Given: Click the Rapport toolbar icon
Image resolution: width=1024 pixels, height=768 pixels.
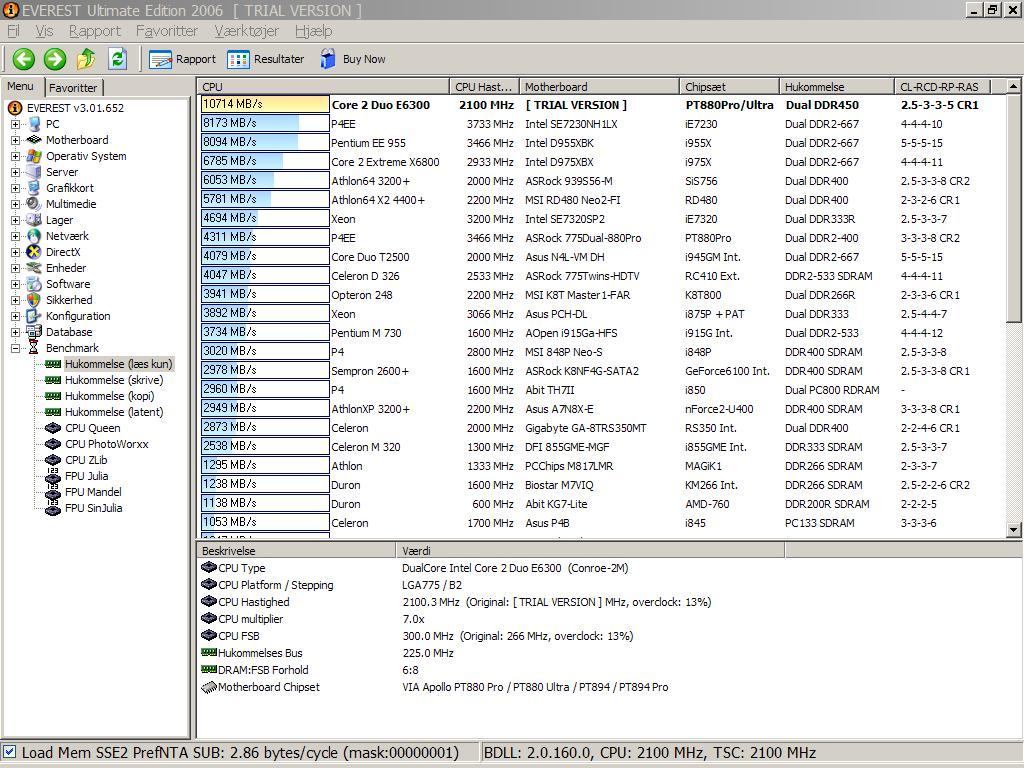Looking at the screenshot, I should tap(160, 59).
